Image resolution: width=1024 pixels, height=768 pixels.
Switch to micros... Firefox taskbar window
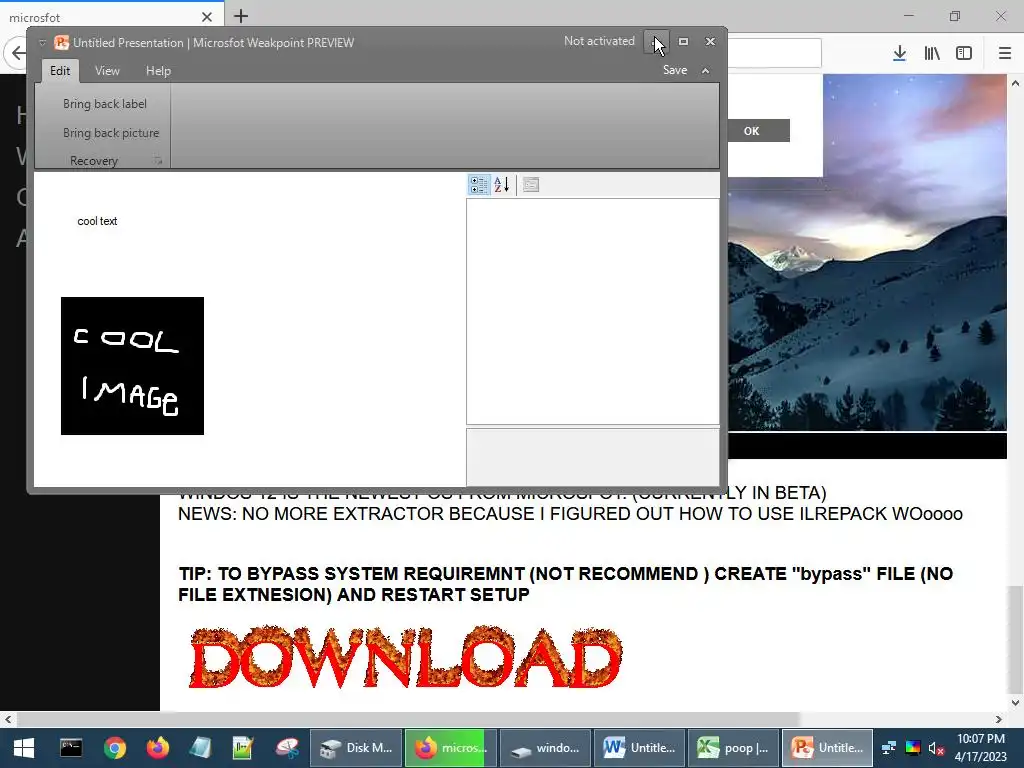pos(451,748)
